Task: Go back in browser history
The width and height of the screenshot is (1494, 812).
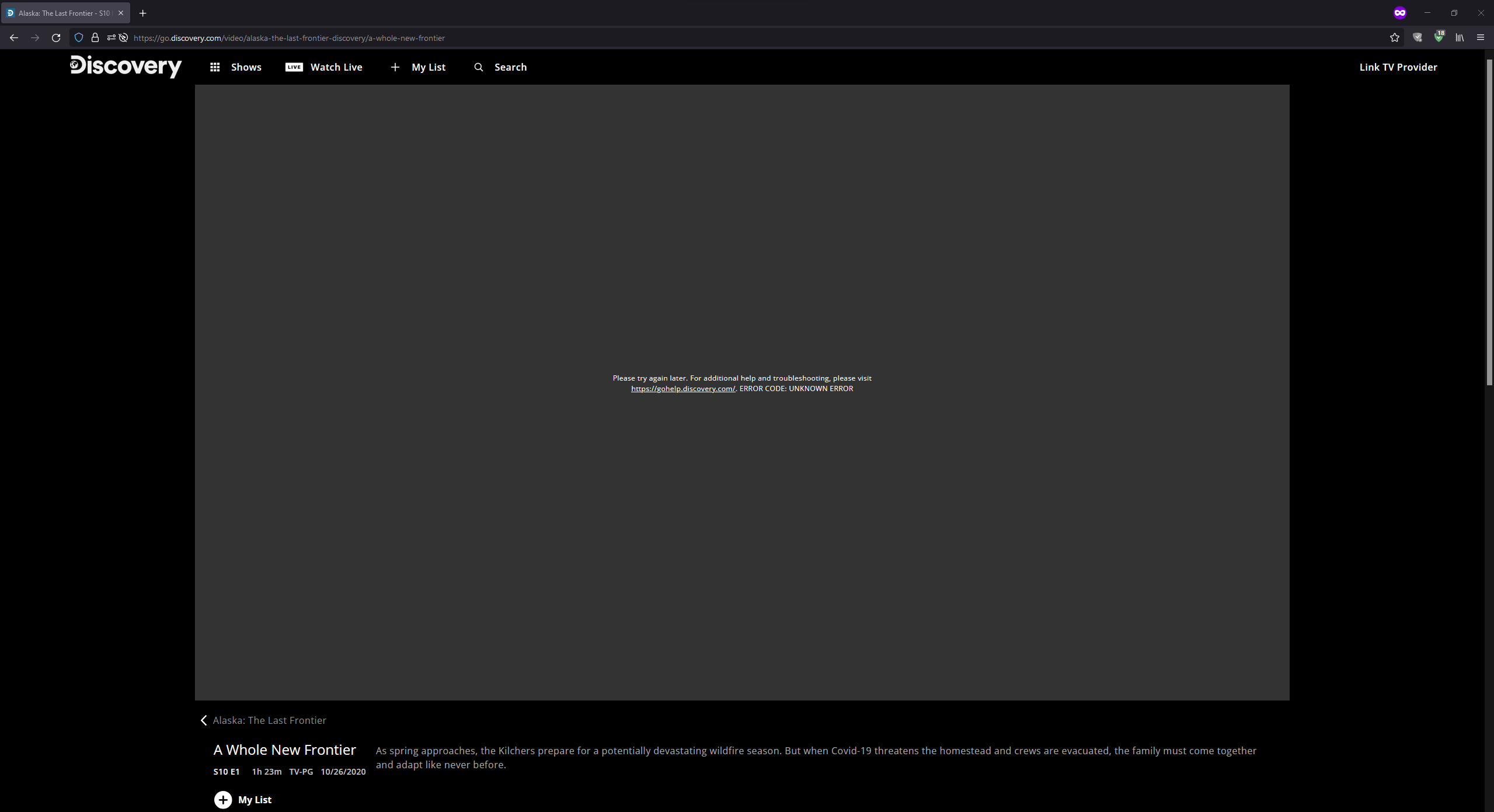Action: click(x=14, y=38)
